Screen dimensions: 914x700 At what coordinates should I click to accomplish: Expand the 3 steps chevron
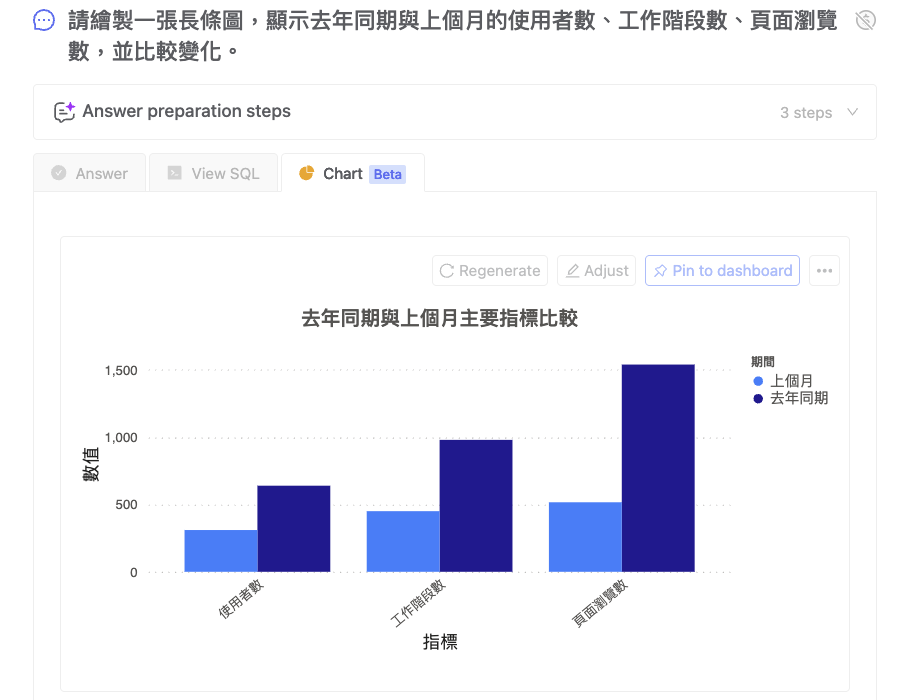[852, 112]
